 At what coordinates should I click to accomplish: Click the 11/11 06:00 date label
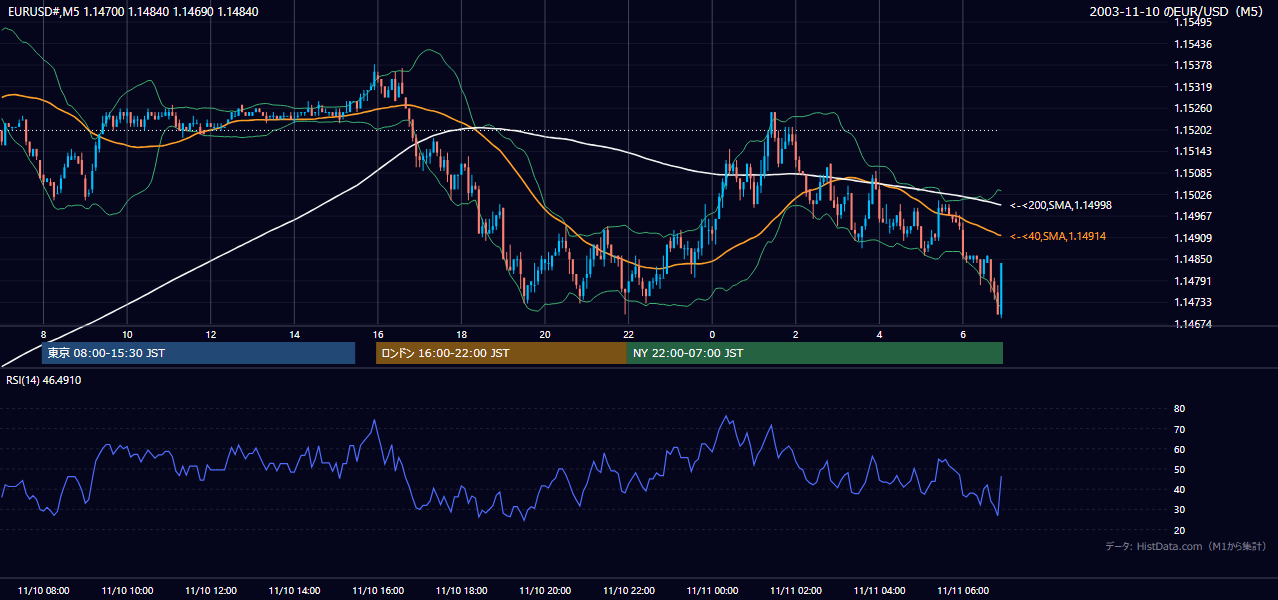tap(963, 591)
